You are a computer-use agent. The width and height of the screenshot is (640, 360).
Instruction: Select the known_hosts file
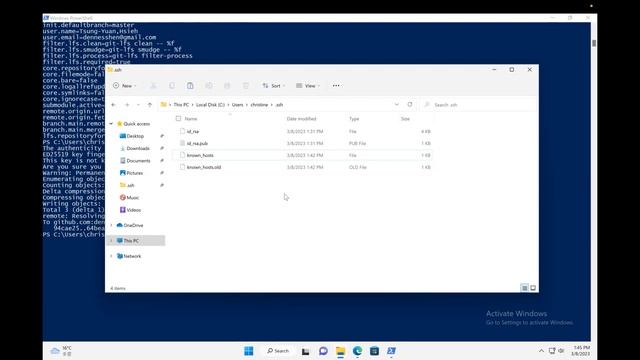click(x=302, y=155)
